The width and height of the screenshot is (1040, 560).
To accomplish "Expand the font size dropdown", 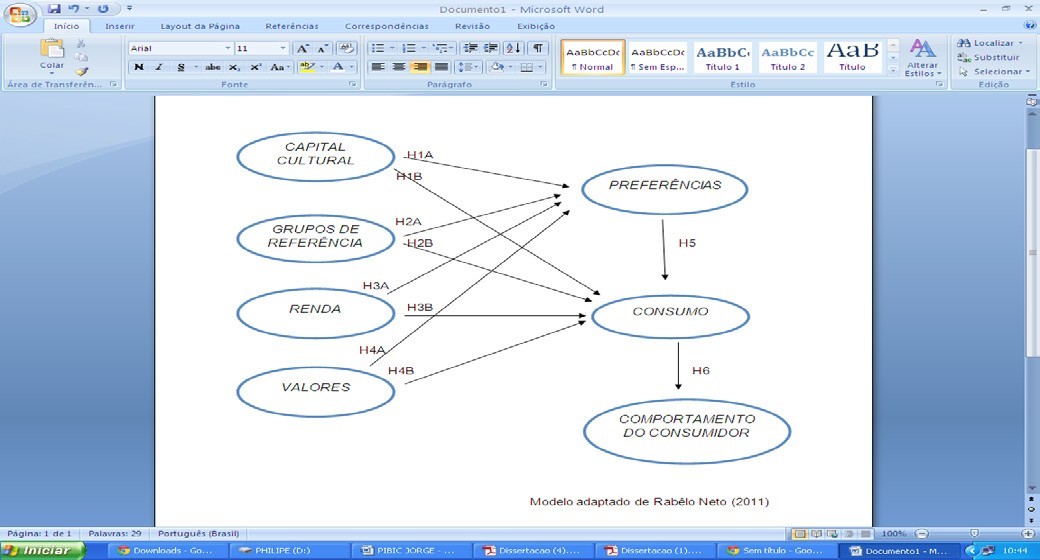I will [283, 48].
